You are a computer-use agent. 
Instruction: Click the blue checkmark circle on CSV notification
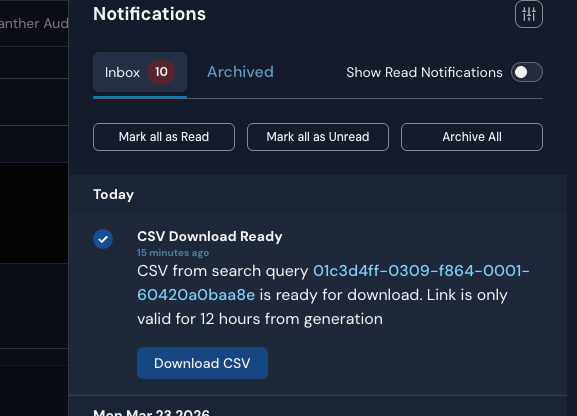coord(103,239)
